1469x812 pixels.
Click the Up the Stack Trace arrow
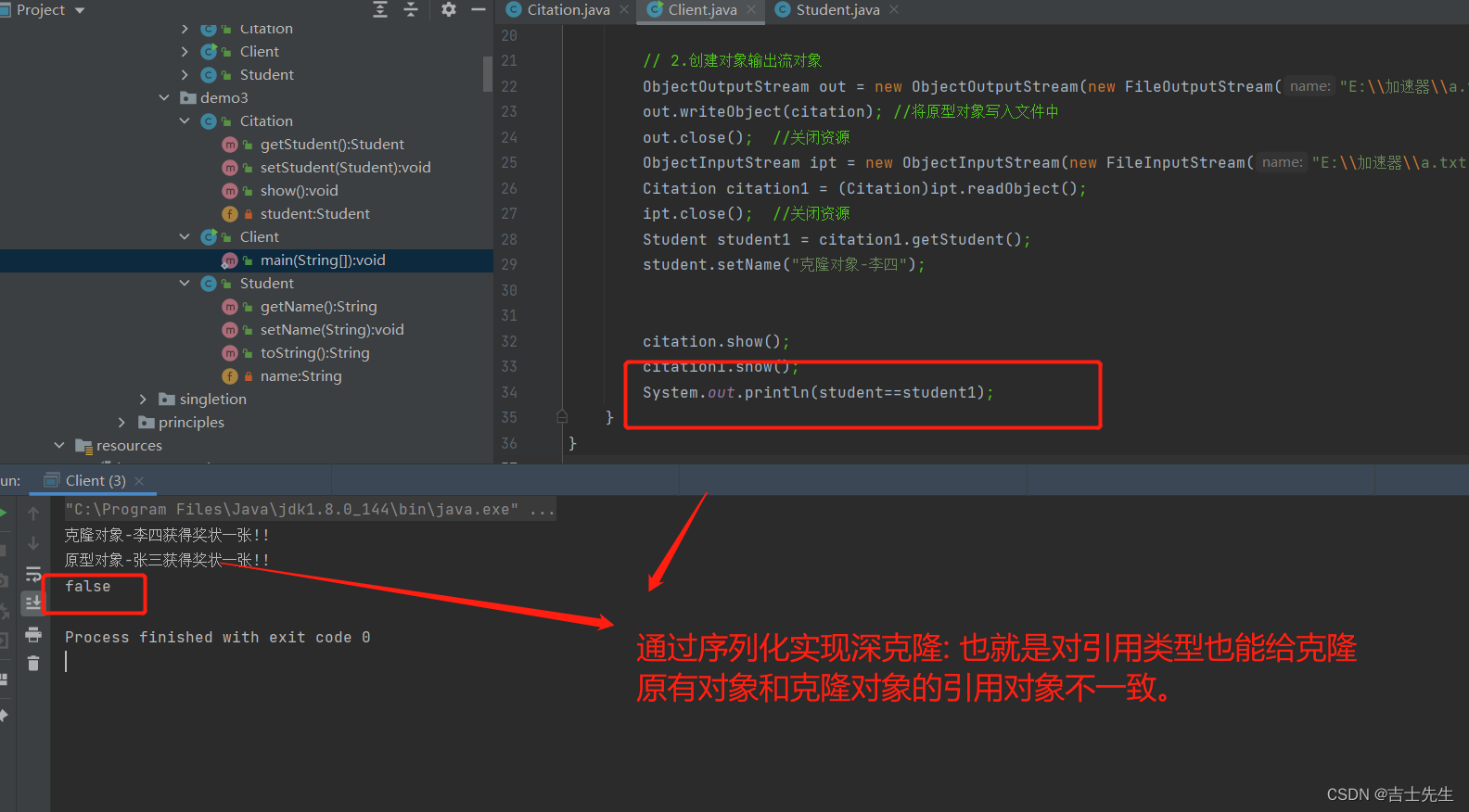tap(33, 513)
